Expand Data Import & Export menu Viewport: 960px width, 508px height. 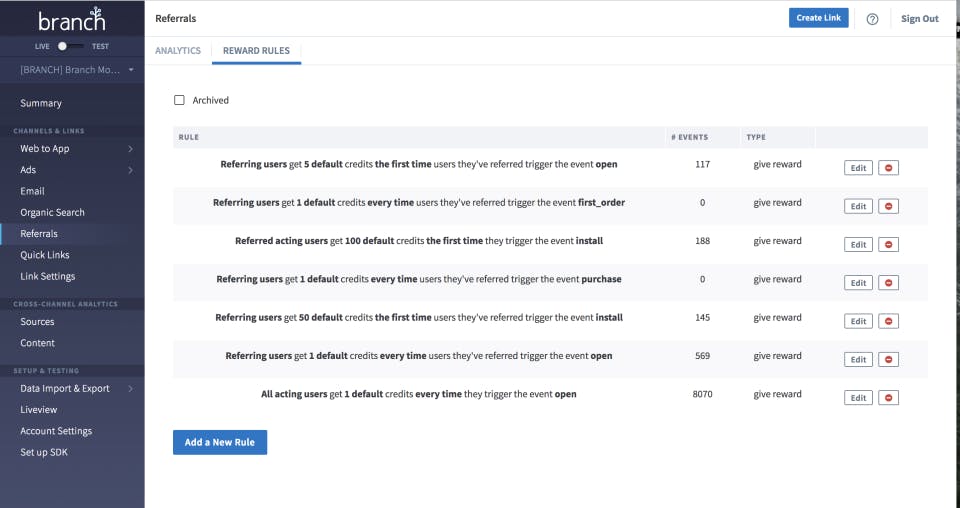tap(130, 389)
